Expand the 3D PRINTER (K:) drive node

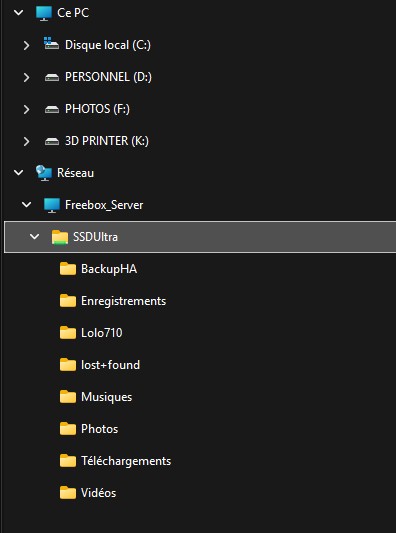coord(26,141)
